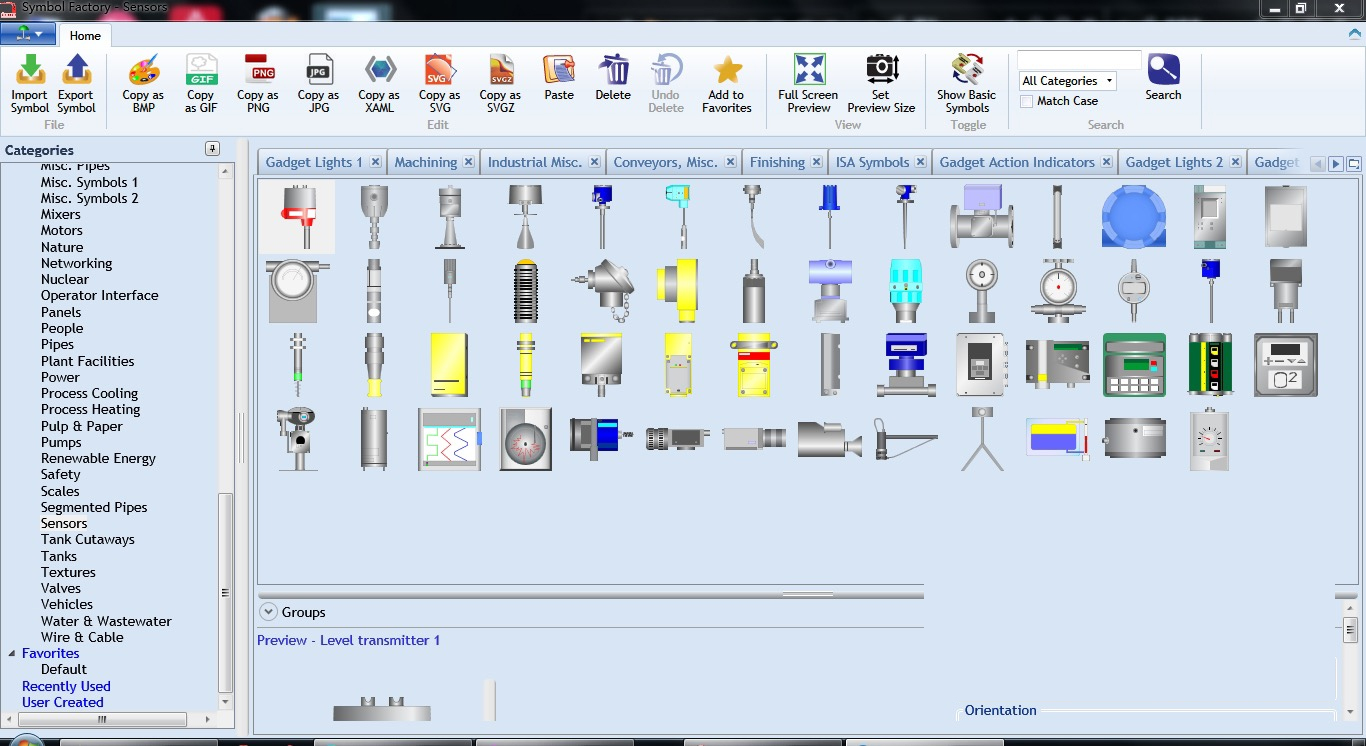Copy symbol as BMP
The image size is (1366, 746).
click(143, 84)
